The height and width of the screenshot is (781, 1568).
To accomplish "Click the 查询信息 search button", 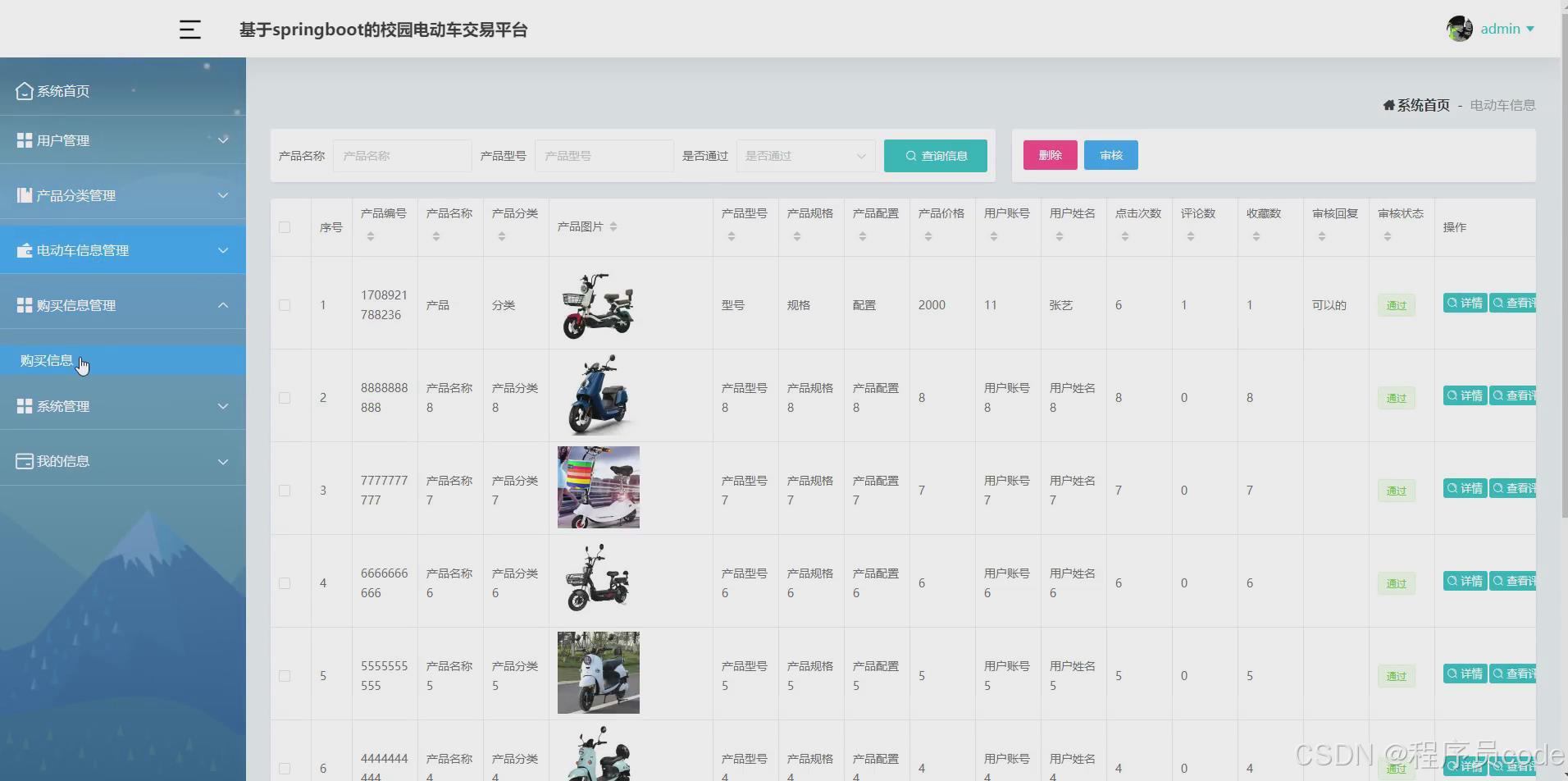I will point(936,156).
